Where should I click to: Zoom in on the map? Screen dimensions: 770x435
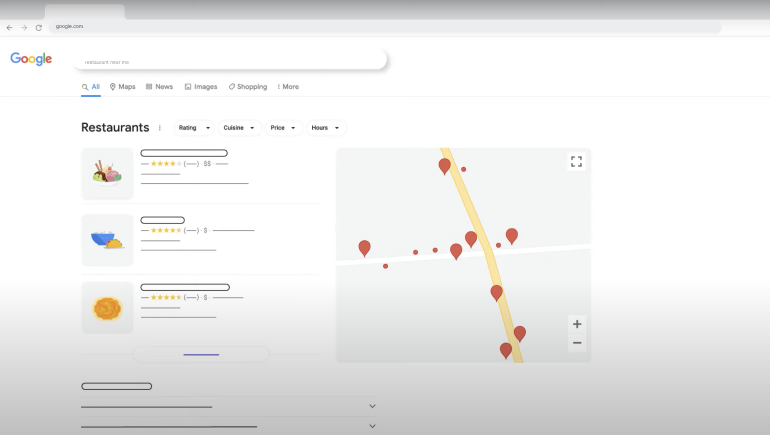point(577,324)
